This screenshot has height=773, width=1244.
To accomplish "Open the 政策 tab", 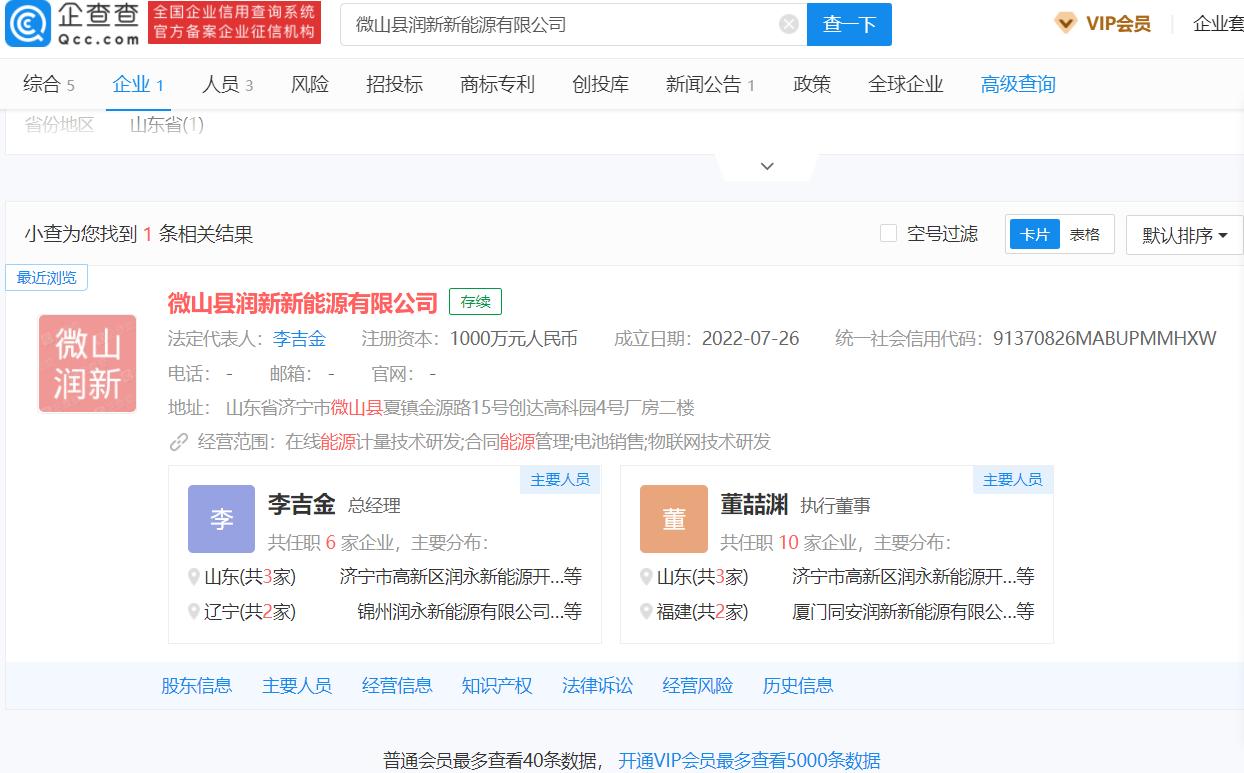I will [x=812, y=84].
